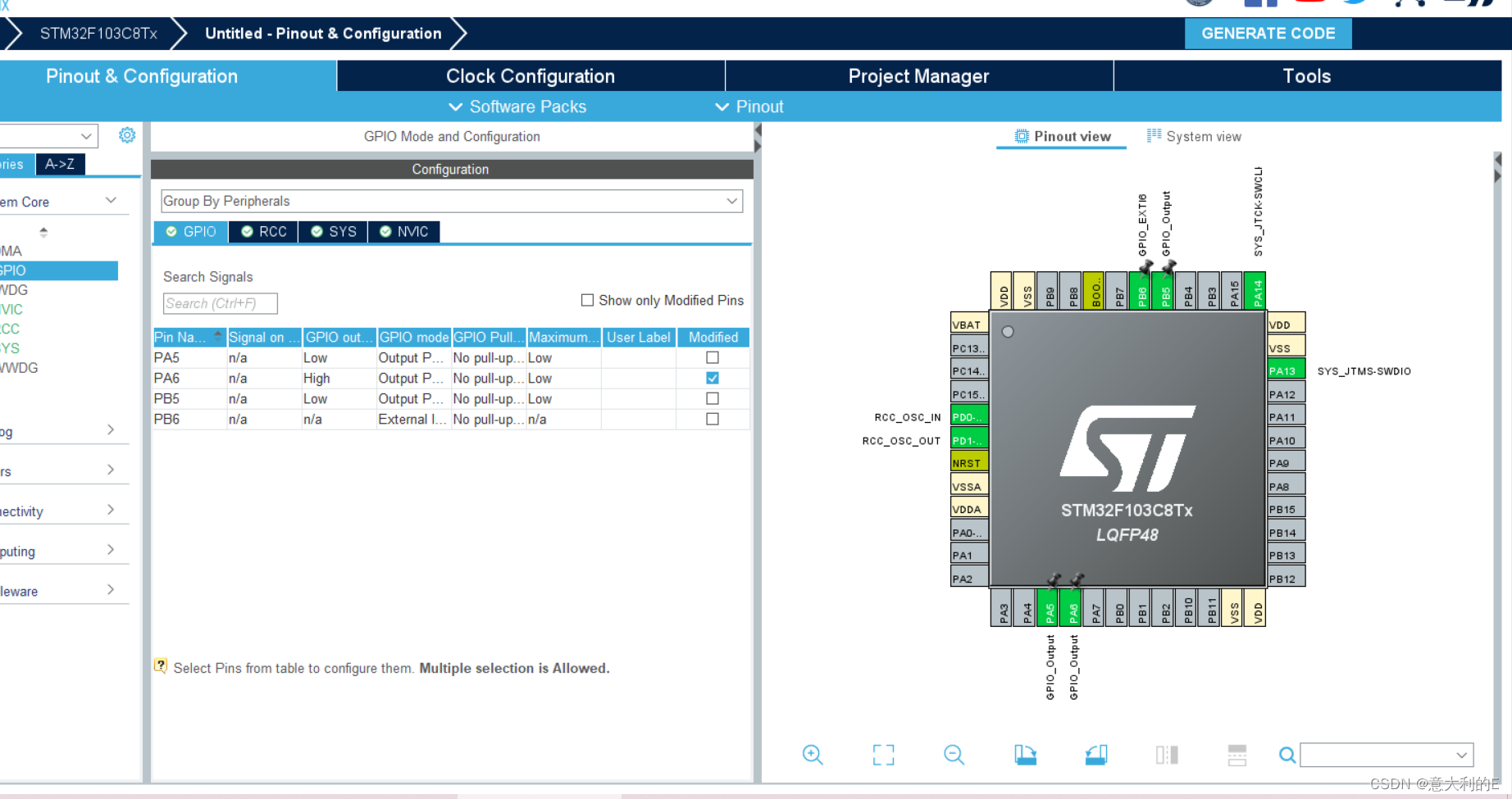Switch to Clock Configuration tab

[x=531, y=76]
